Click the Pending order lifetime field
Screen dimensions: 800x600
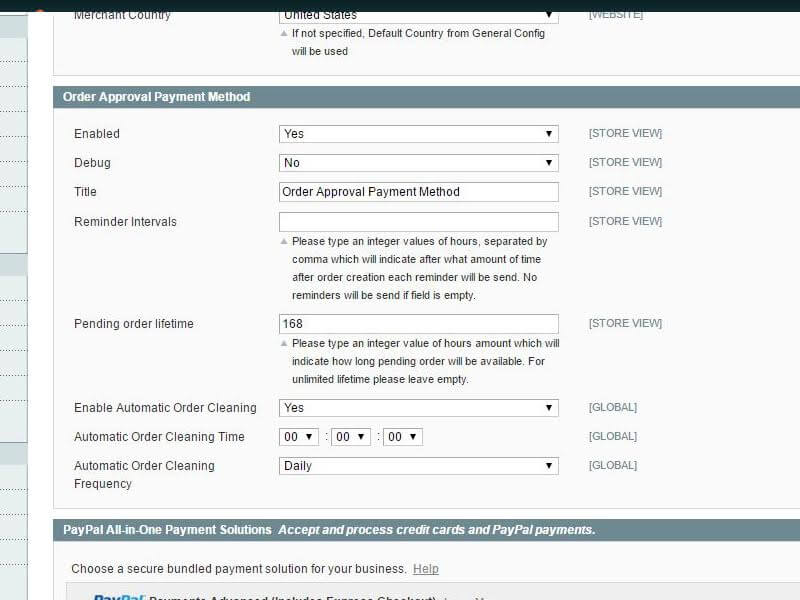click(x=418, y=324)
